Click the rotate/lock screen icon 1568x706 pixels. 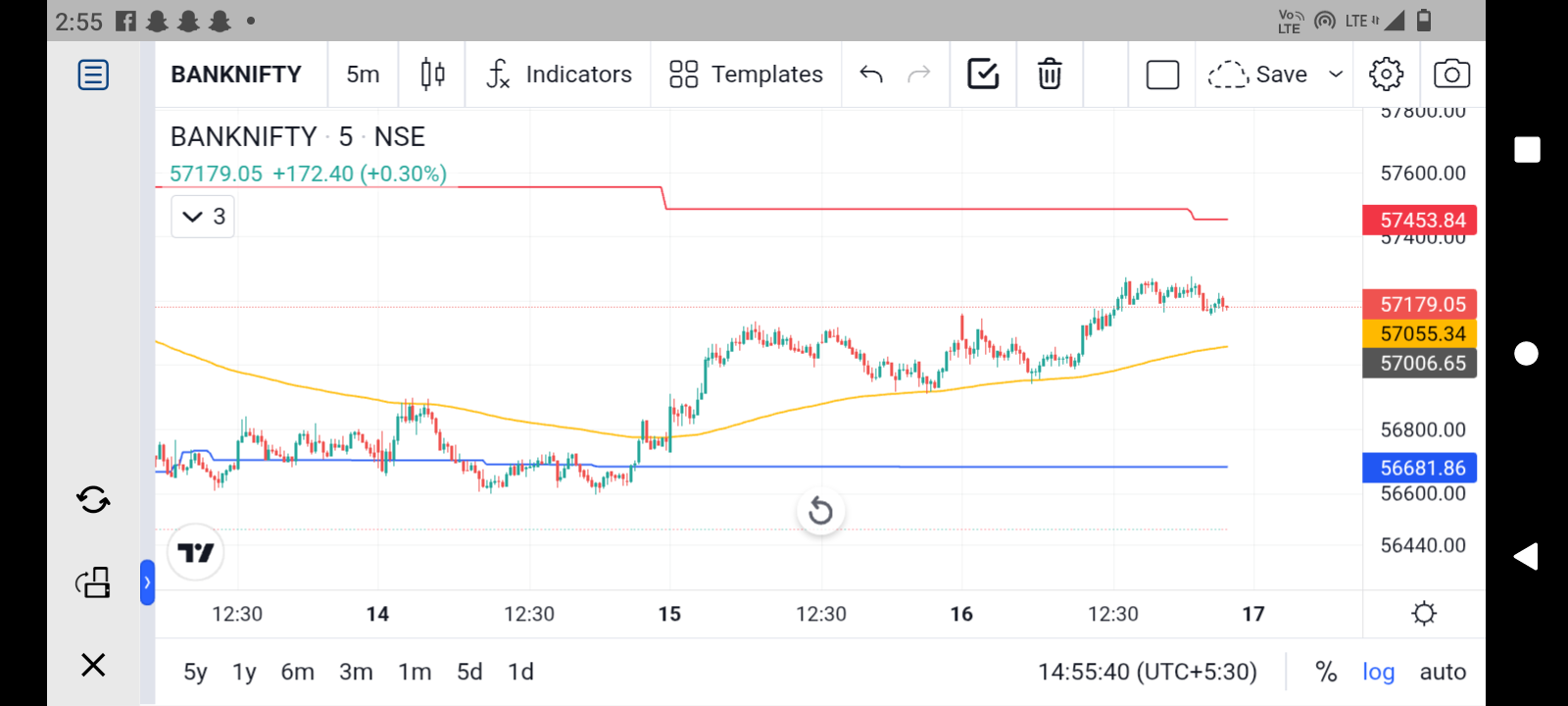[93, 582]
